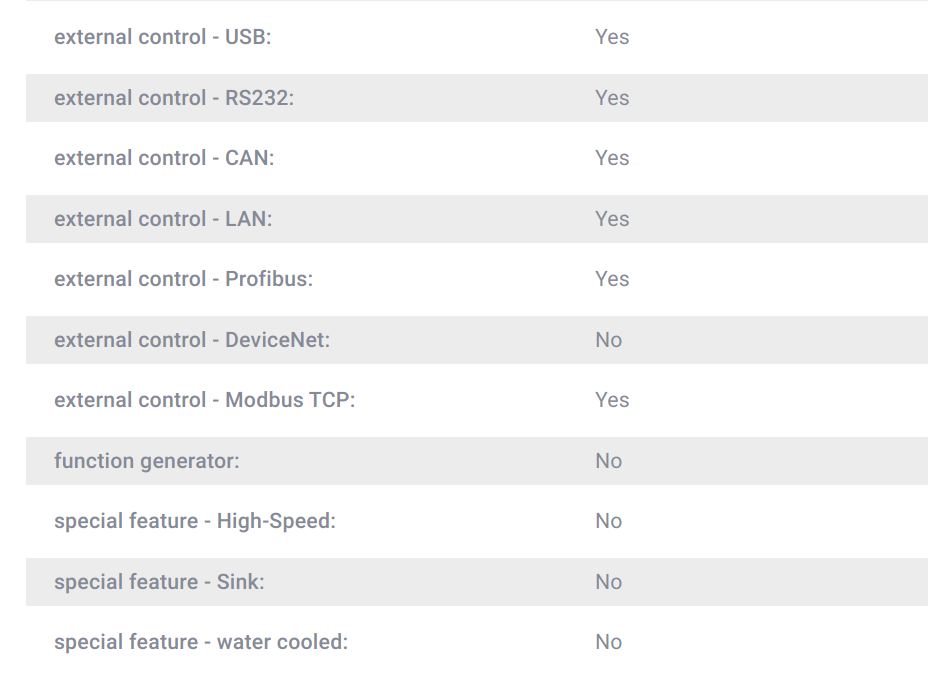This screenshot has width=928, height=686.
Task: Click the 'external control - USB:' label
Action: tap(163, 37)
